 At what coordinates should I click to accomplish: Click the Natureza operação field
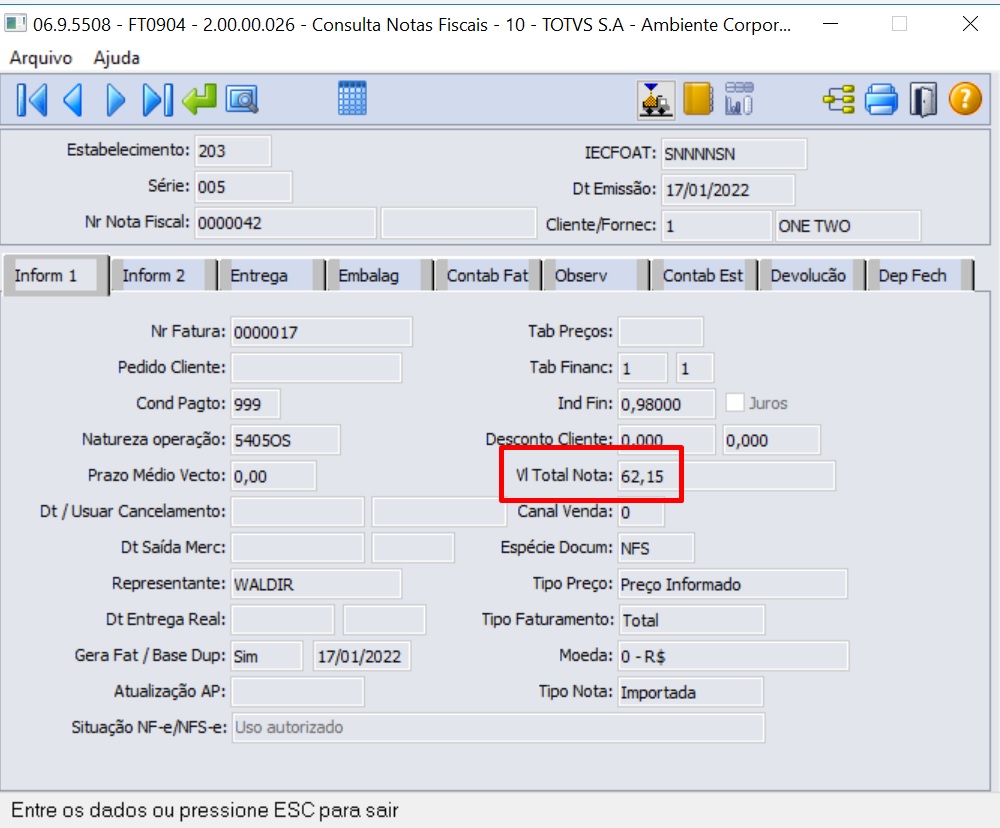point(286,440)
